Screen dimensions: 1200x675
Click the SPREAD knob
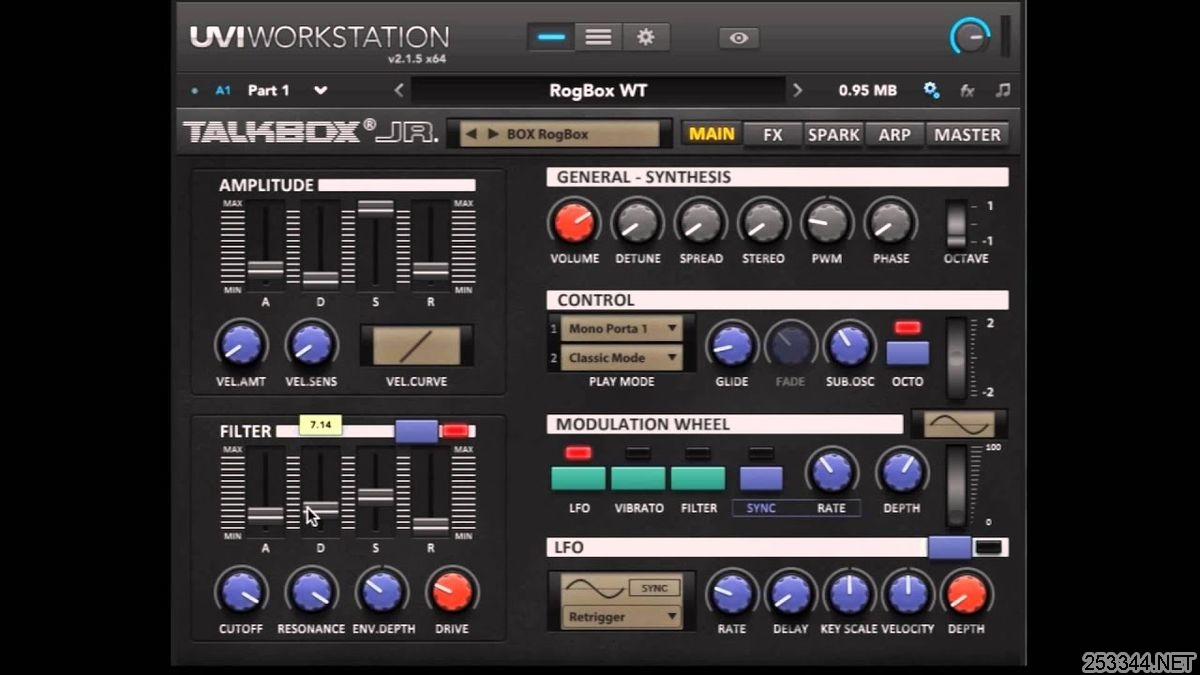tap(700, 221)
